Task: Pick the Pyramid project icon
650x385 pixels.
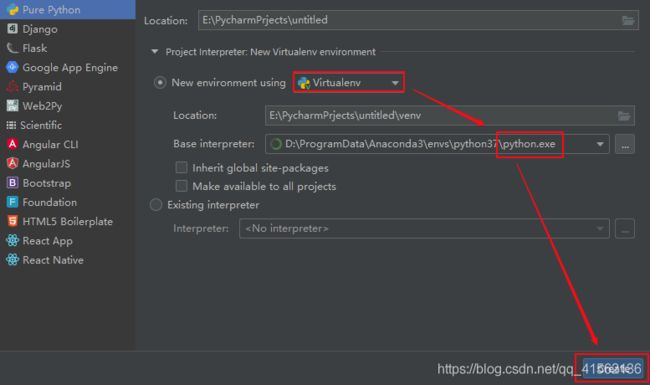Action: pos(12,86)
